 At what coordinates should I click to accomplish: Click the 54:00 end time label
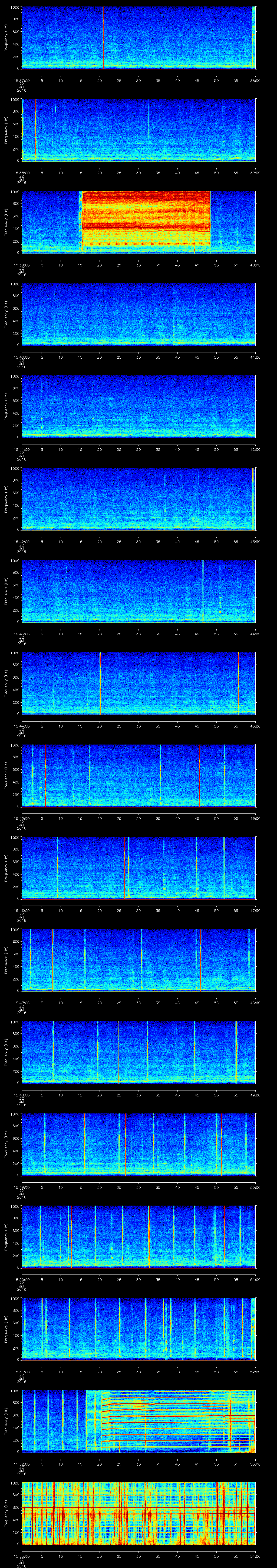pyautogui.click(x=256, y=1556)
